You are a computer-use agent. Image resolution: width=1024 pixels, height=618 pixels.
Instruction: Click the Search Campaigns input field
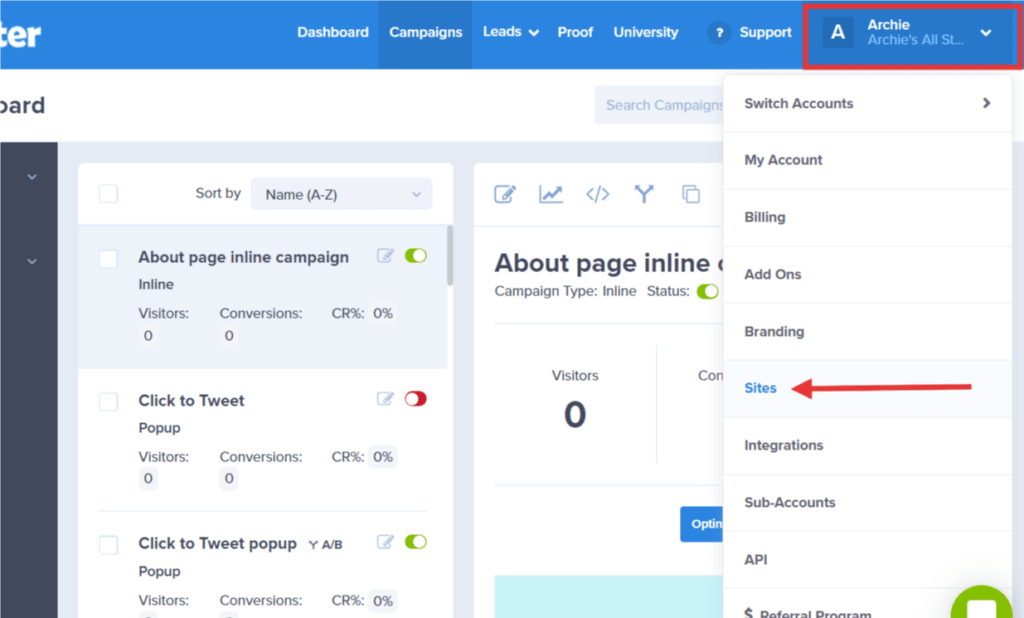670,104
